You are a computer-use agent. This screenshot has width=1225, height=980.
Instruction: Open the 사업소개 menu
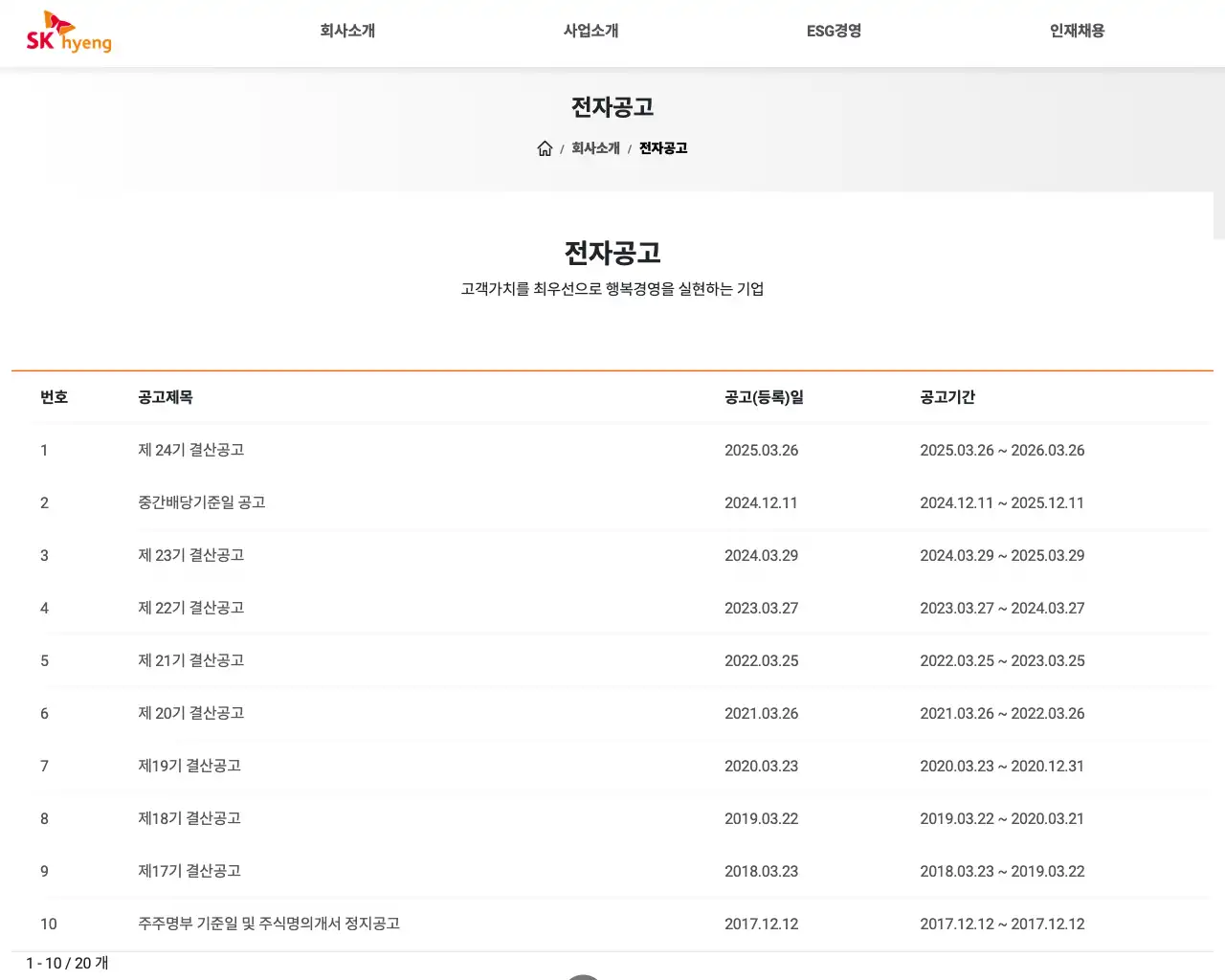[x=590, y=31]
